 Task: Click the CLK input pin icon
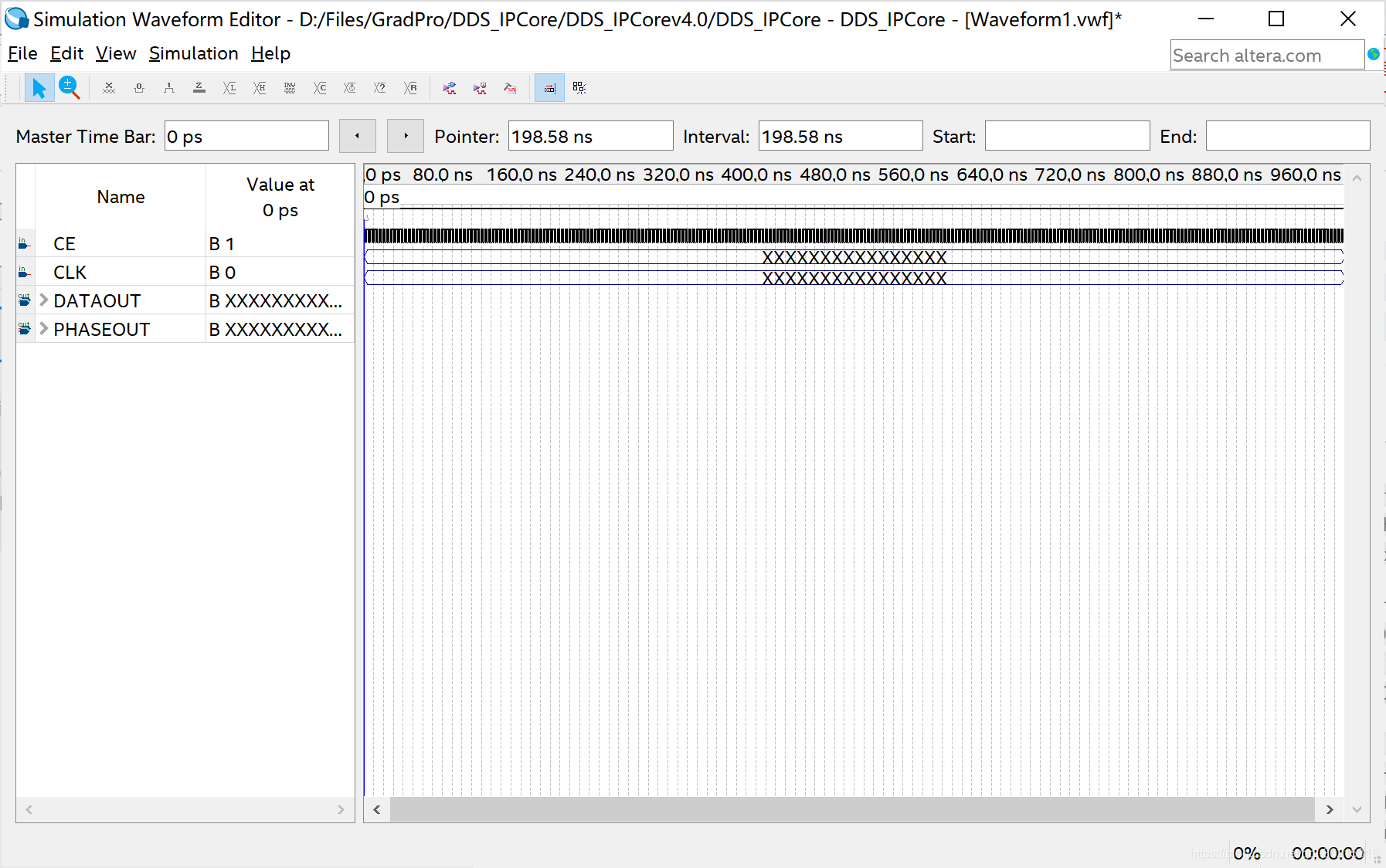click(24, 273)
